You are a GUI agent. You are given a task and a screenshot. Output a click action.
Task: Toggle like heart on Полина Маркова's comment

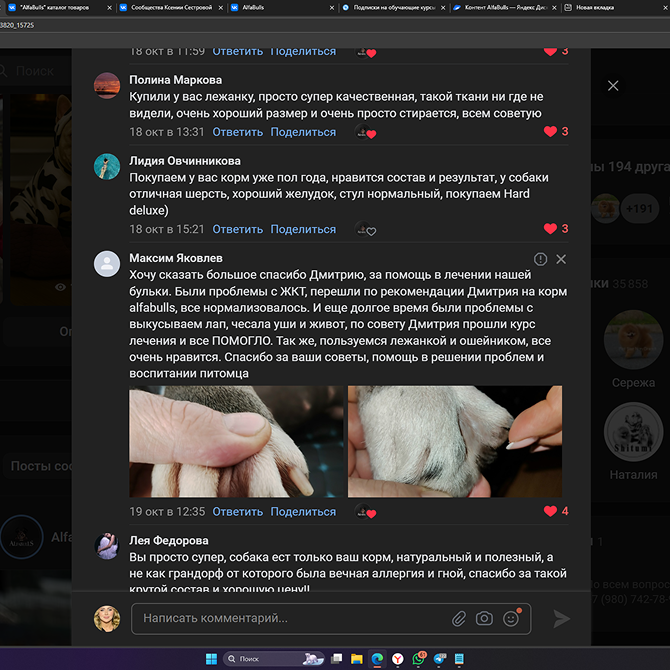click(x=550, y=132)
